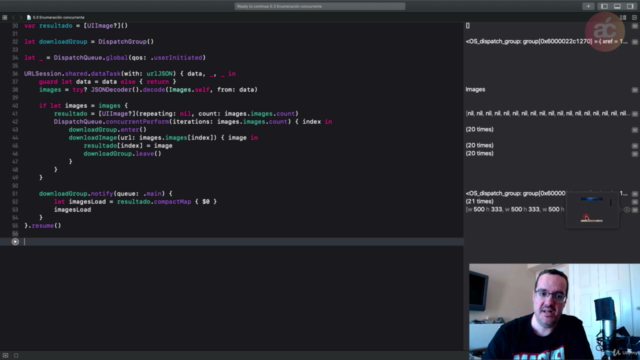This screenshot has width=640, height=360.
Task: Click 'if let images = images' line
Action: [83, 106]
